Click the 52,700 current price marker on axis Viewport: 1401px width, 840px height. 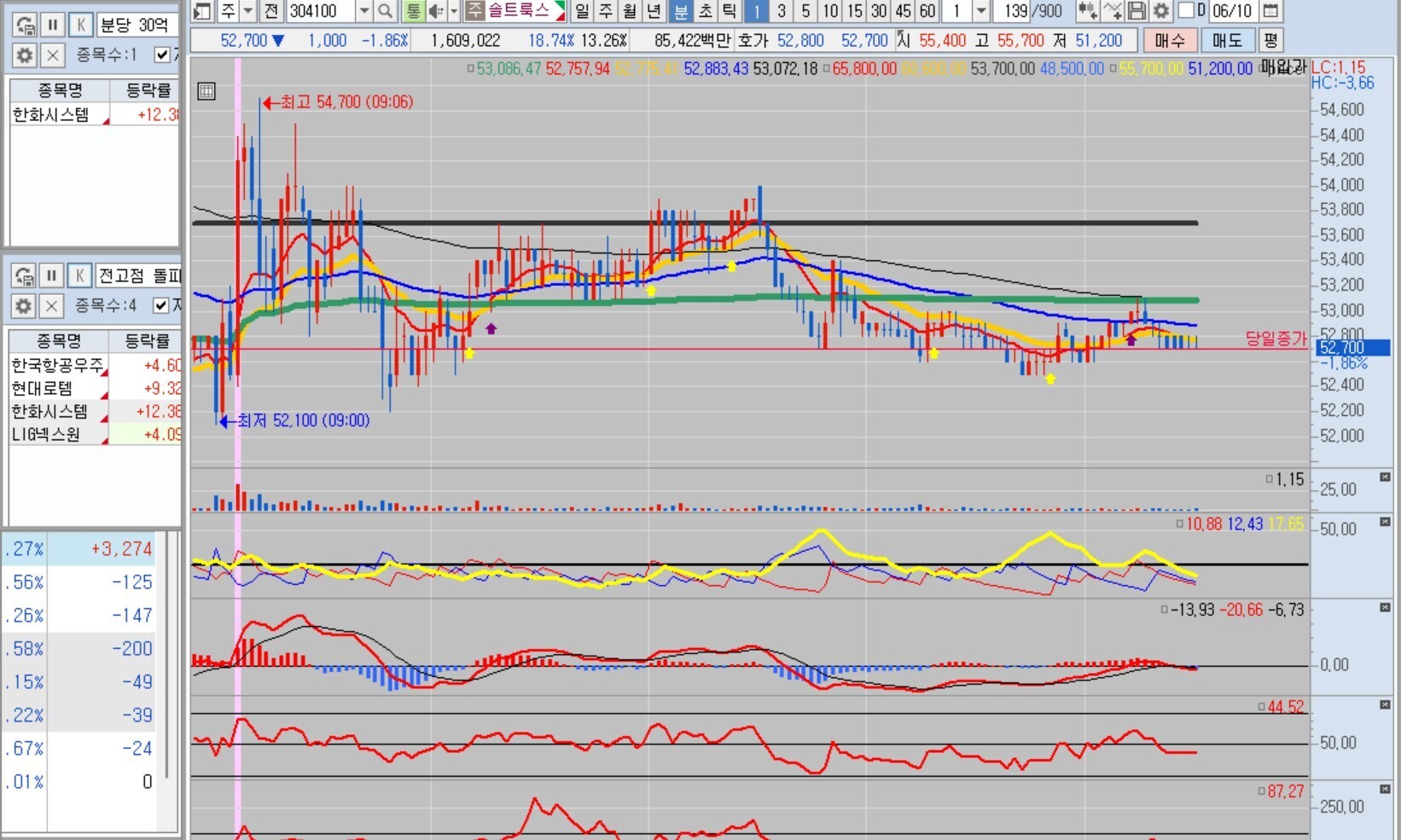click(1352, 348)
